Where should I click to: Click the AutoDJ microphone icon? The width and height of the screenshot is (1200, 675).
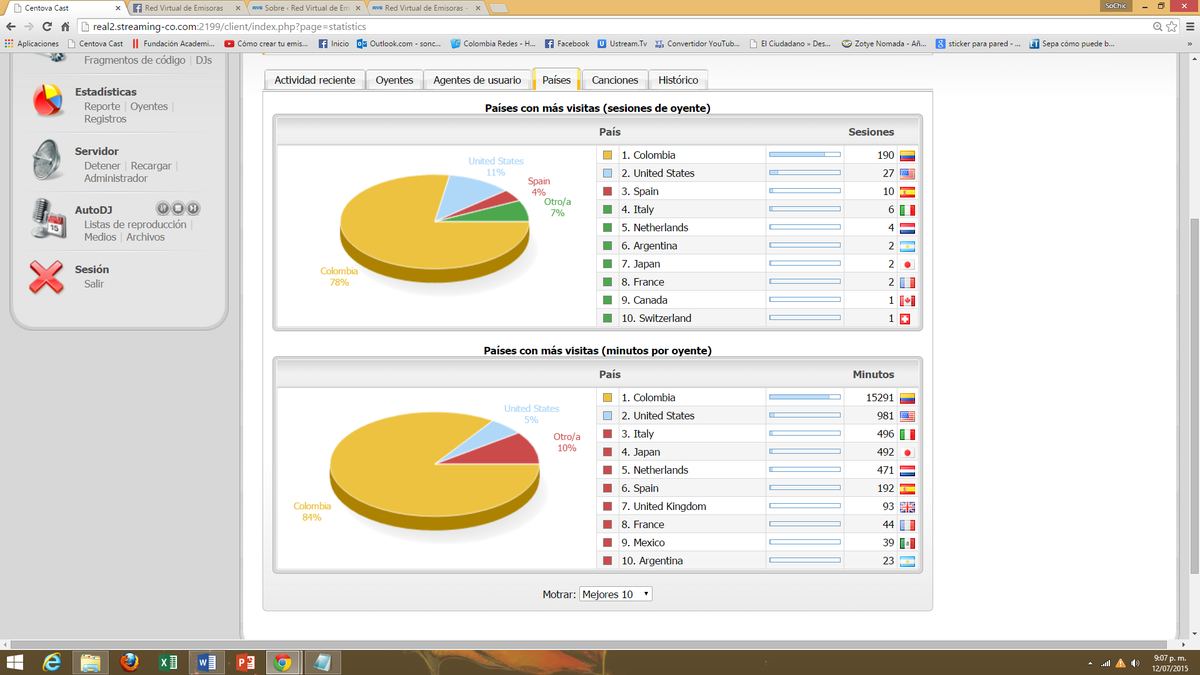point(47,219)
